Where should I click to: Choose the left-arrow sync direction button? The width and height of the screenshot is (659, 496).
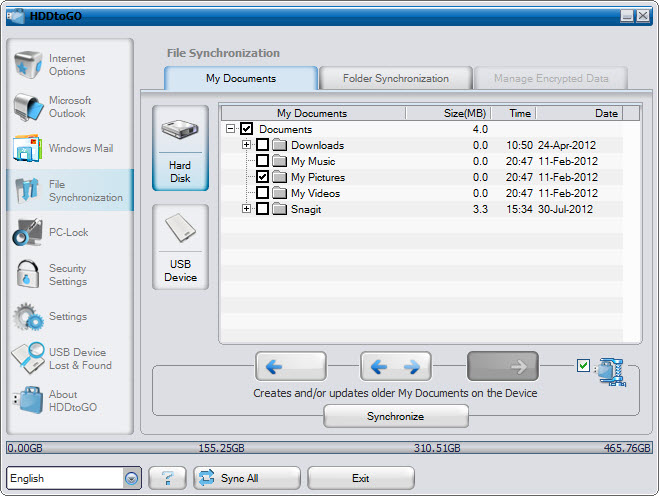(x=291, y=367)
